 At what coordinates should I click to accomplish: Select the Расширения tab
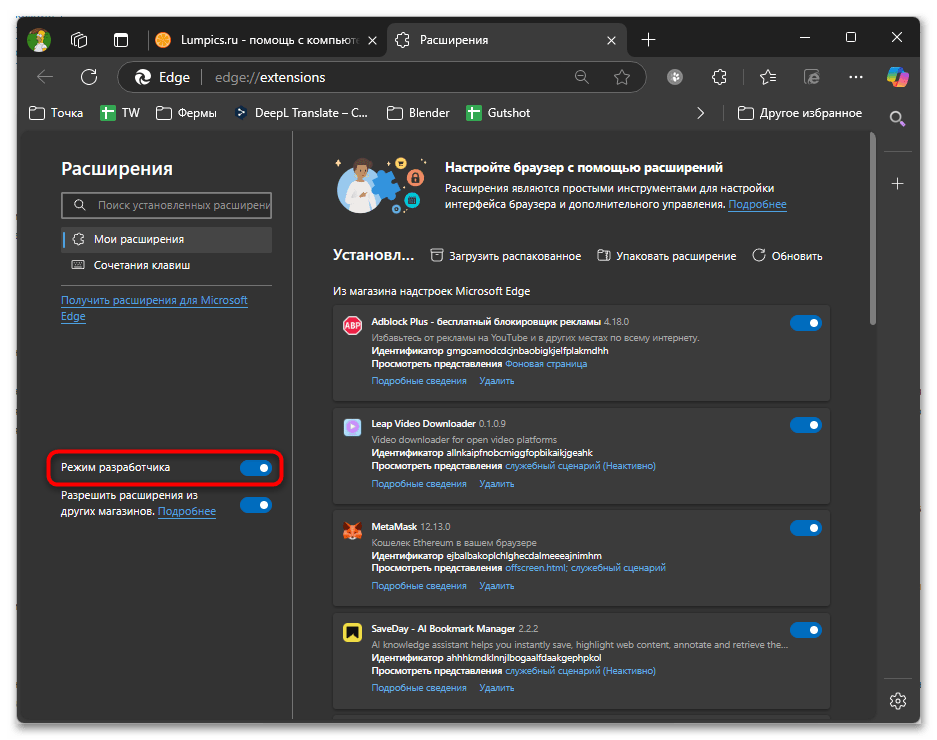click(x=507, y=40)
